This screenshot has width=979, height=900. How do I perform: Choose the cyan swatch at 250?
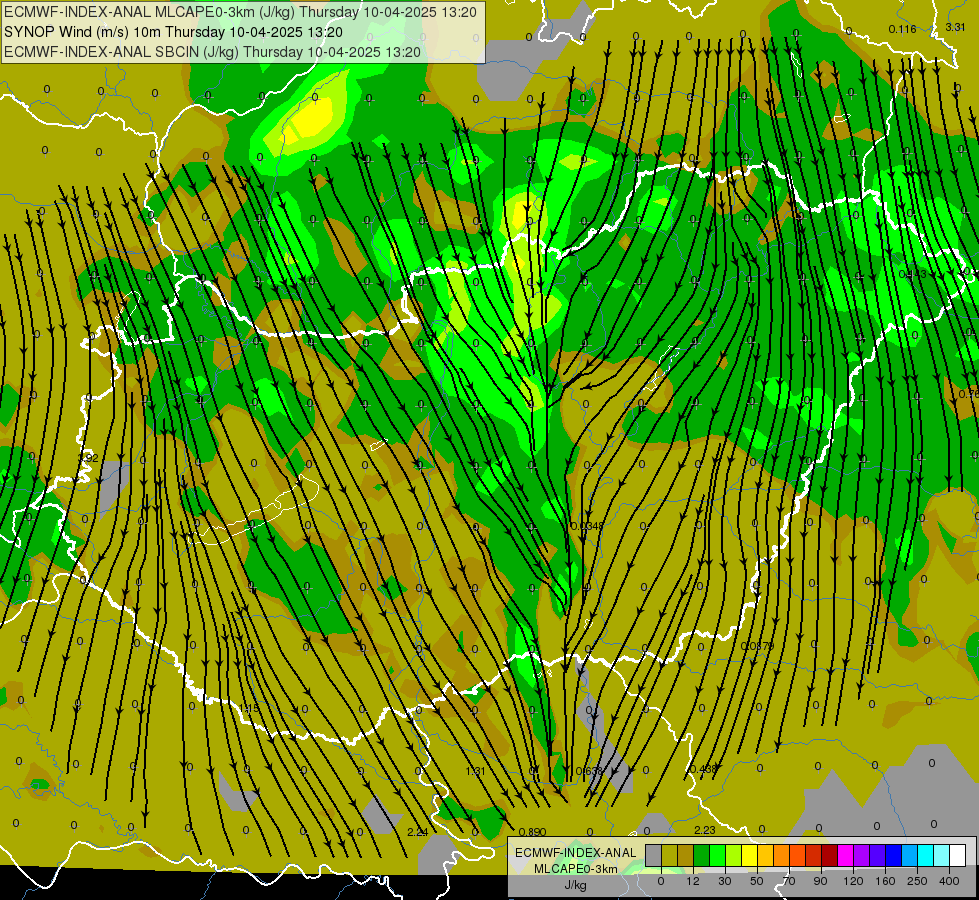pos(927,855)
